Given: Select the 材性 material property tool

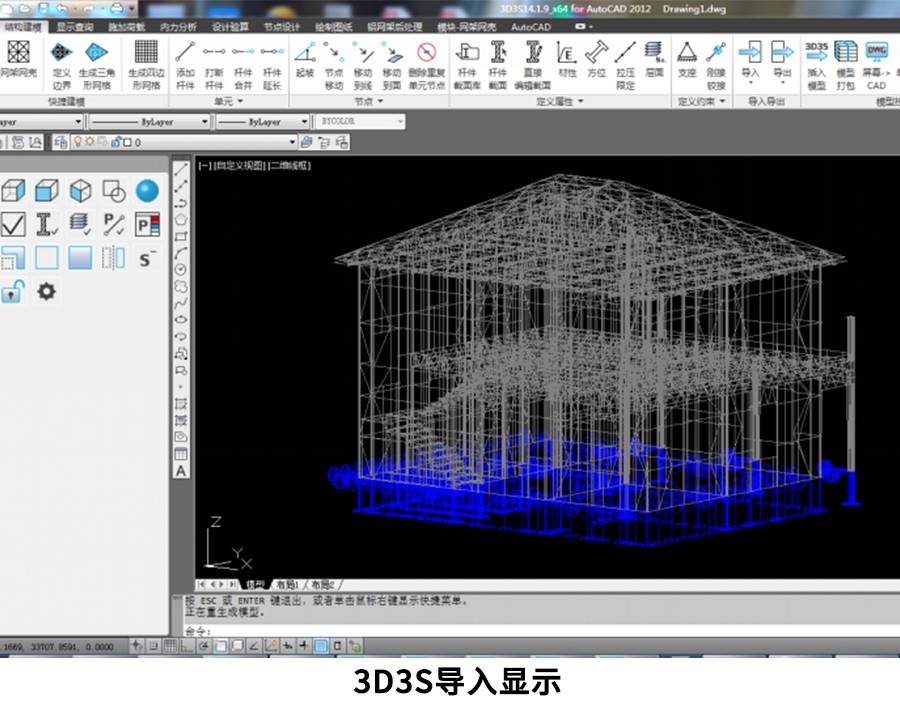Looking at the screenshot, I should tap(567, 60).
